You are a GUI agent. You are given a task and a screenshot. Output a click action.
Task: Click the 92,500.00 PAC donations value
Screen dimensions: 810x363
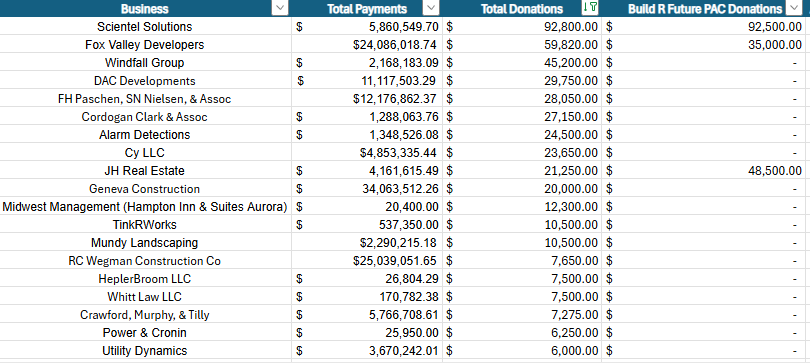click(775, 27)
